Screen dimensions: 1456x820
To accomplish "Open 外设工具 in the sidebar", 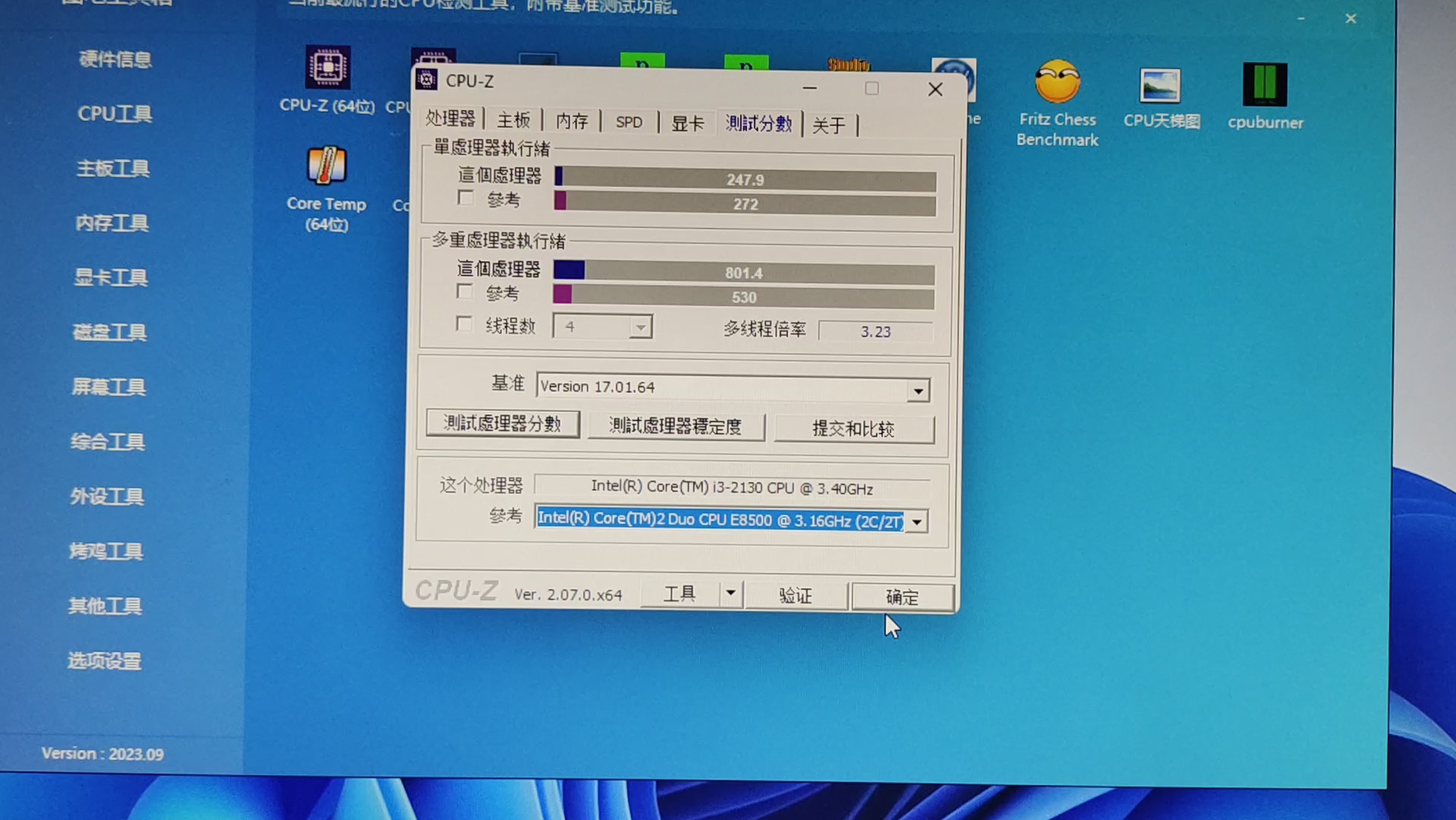I will point(106,497).
